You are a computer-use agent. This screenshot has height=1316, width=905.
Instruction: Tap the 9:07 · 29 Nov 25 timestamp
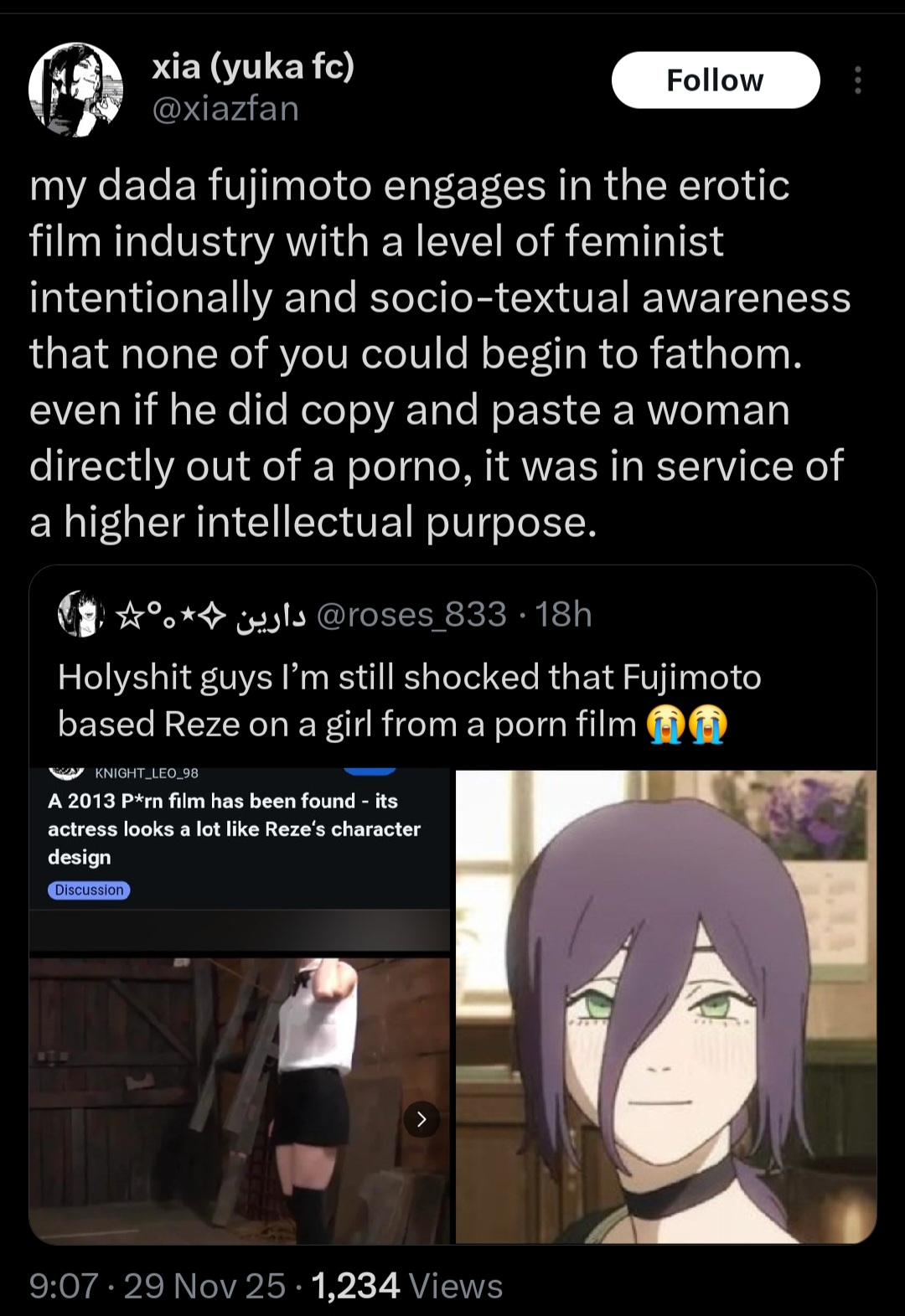tap(158, 1285)
